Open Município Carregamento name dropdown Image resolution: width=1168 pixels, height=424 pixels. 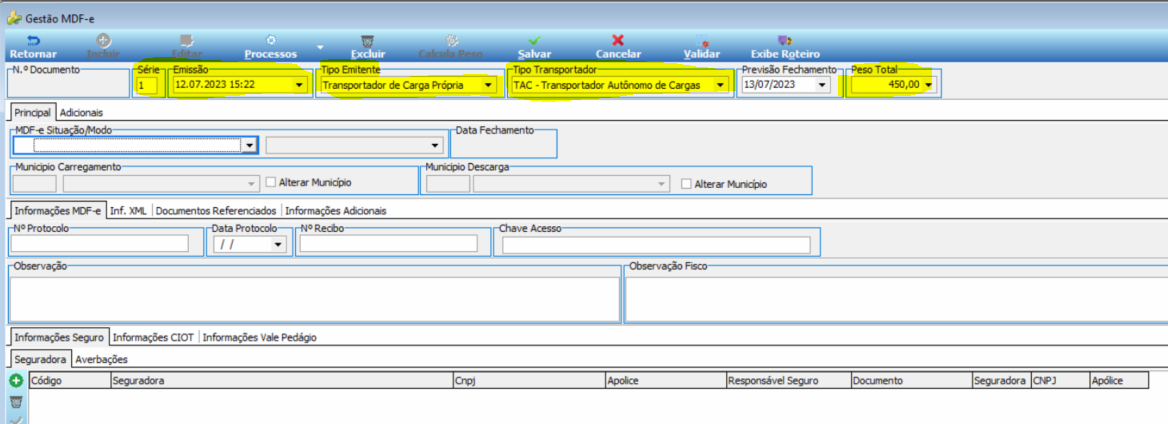coord(250,183)
